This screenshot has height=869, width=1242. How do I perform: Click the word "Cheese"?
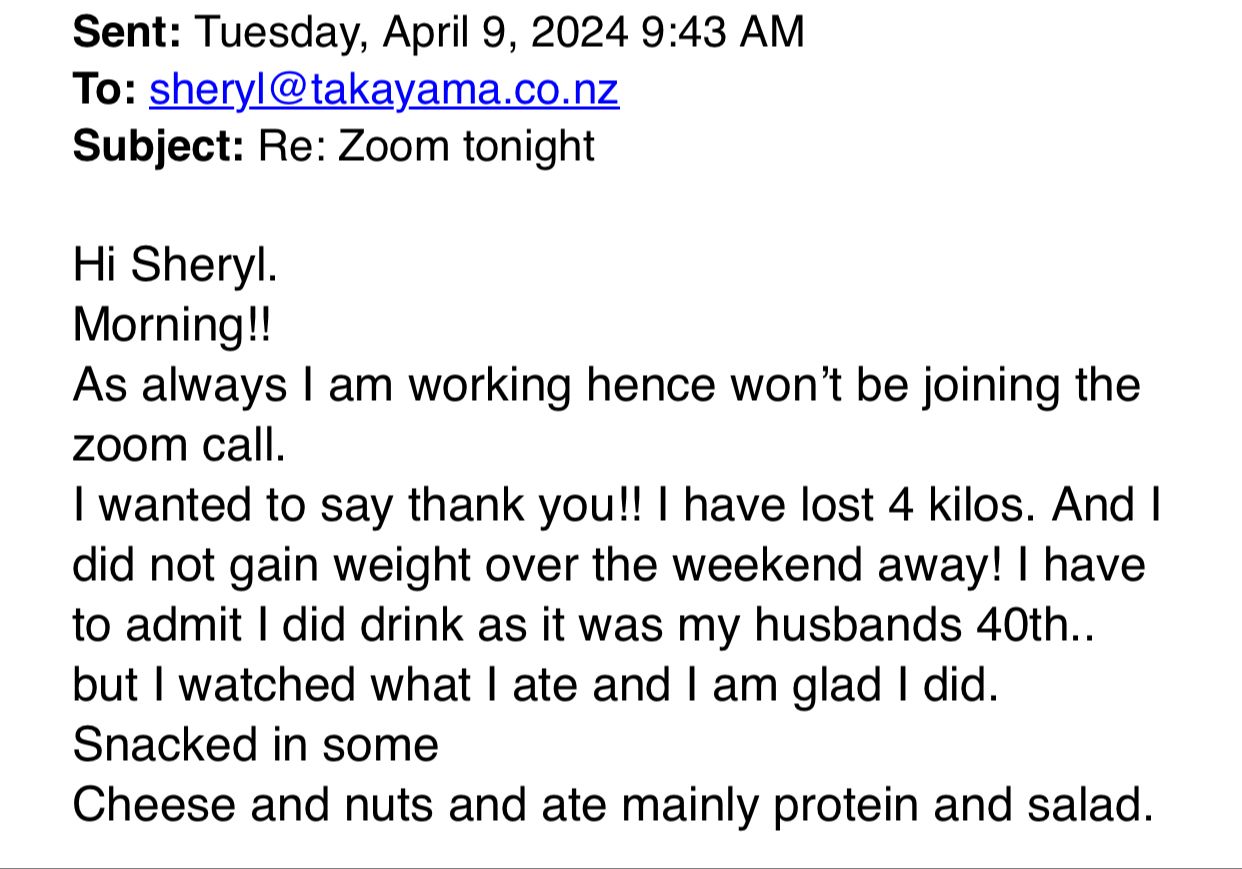[154, 805]
